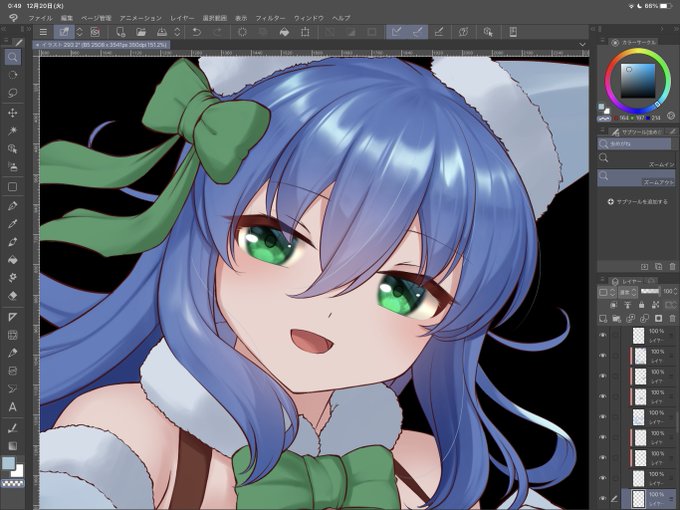Select the Eraser tool

click(13, 296)
